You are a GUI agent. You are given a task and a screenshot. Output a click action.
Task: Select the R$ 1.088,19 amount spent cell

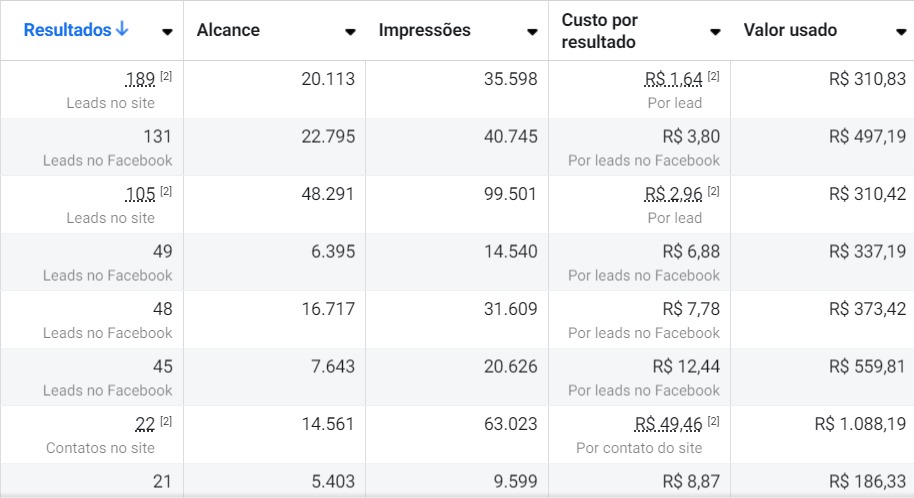[x=860, y=424]
